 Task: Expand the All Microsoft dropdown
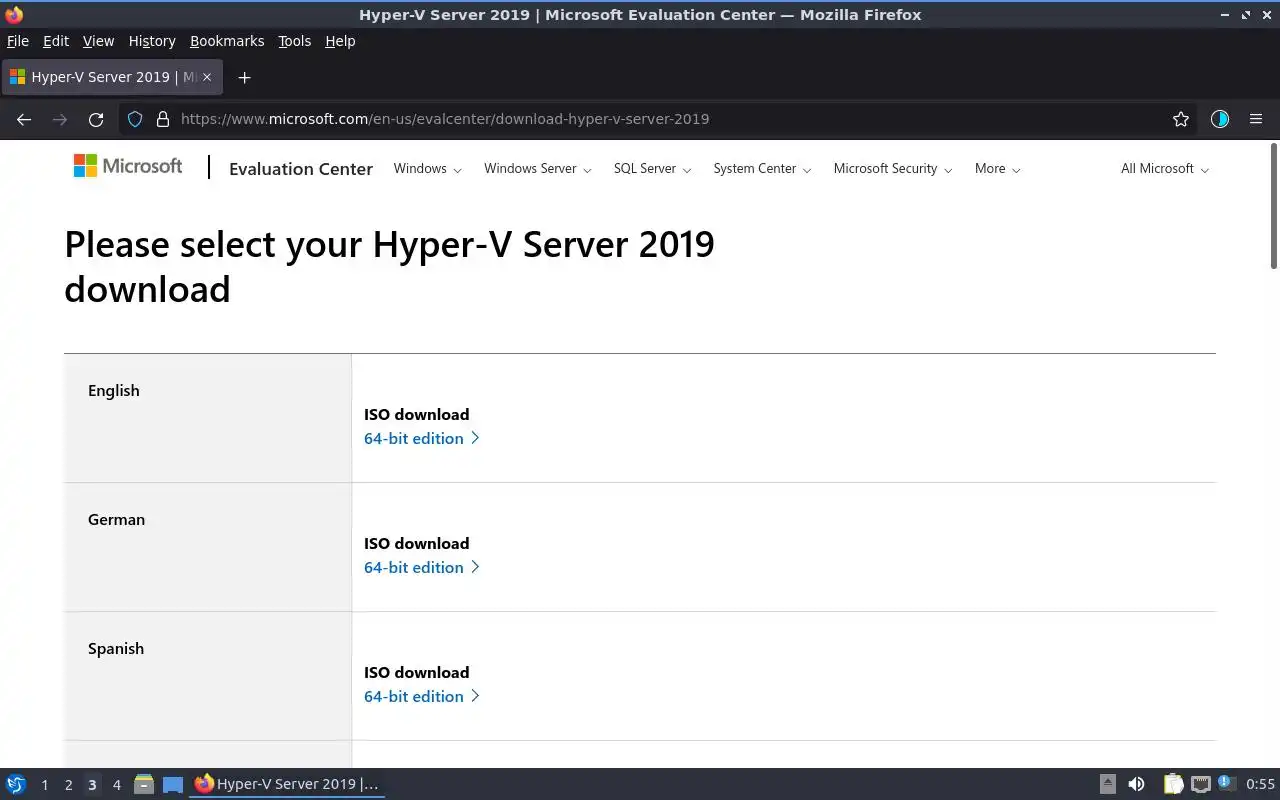(1165, 169)
